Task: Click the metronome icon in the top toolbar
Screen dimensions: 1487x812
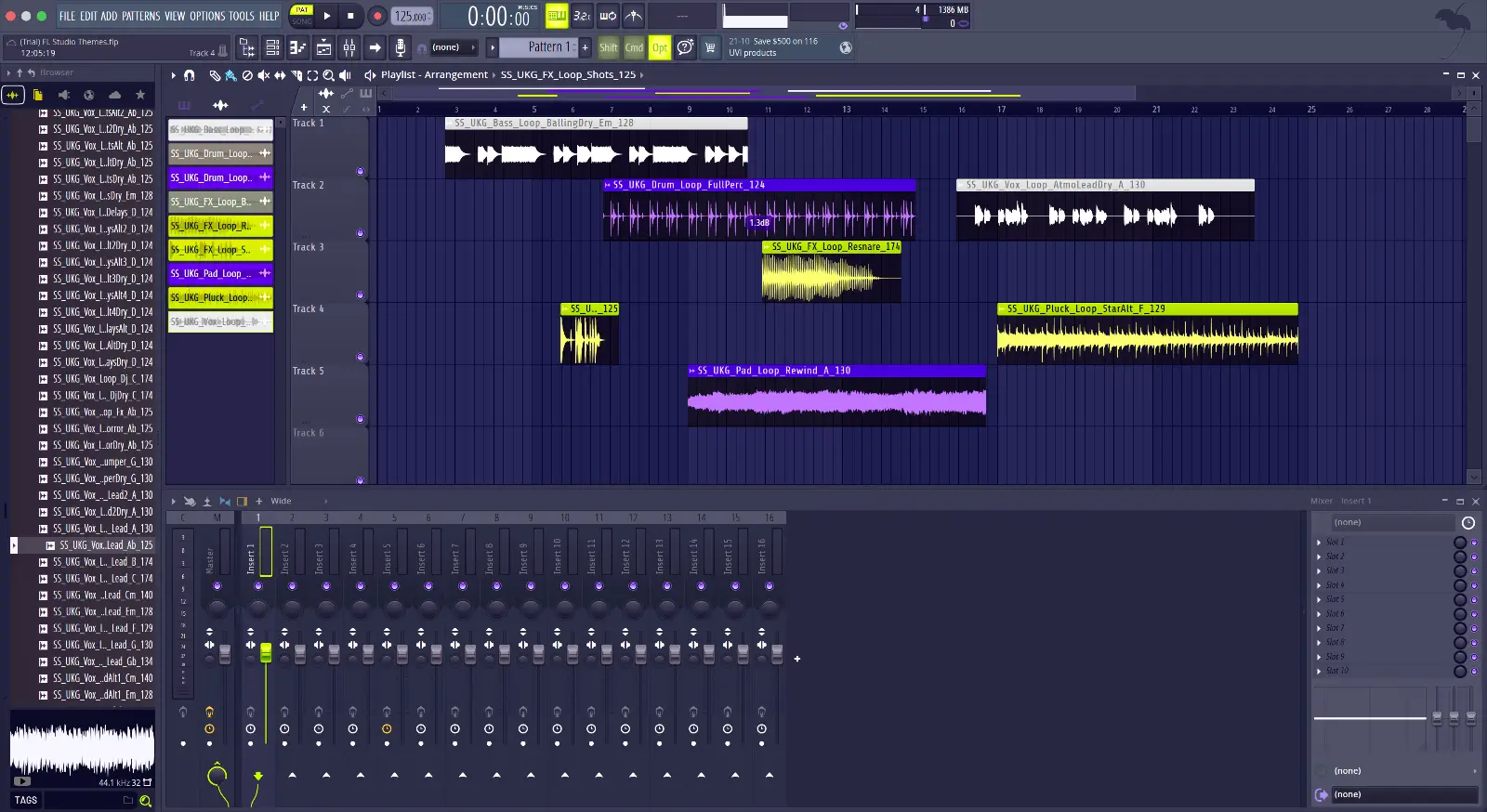Action: (x=633, y=16)
